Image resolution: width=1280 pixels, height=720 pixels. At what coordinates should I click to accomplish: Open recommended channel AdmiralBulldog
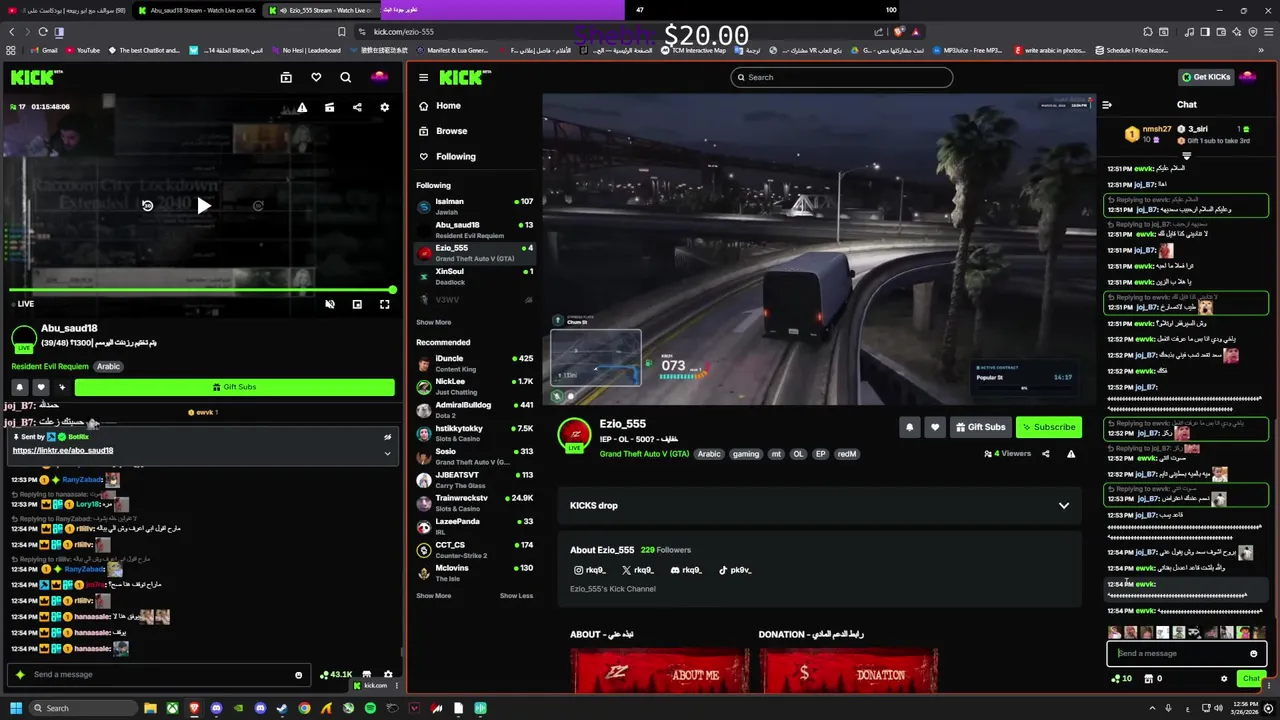coord(475,409)
